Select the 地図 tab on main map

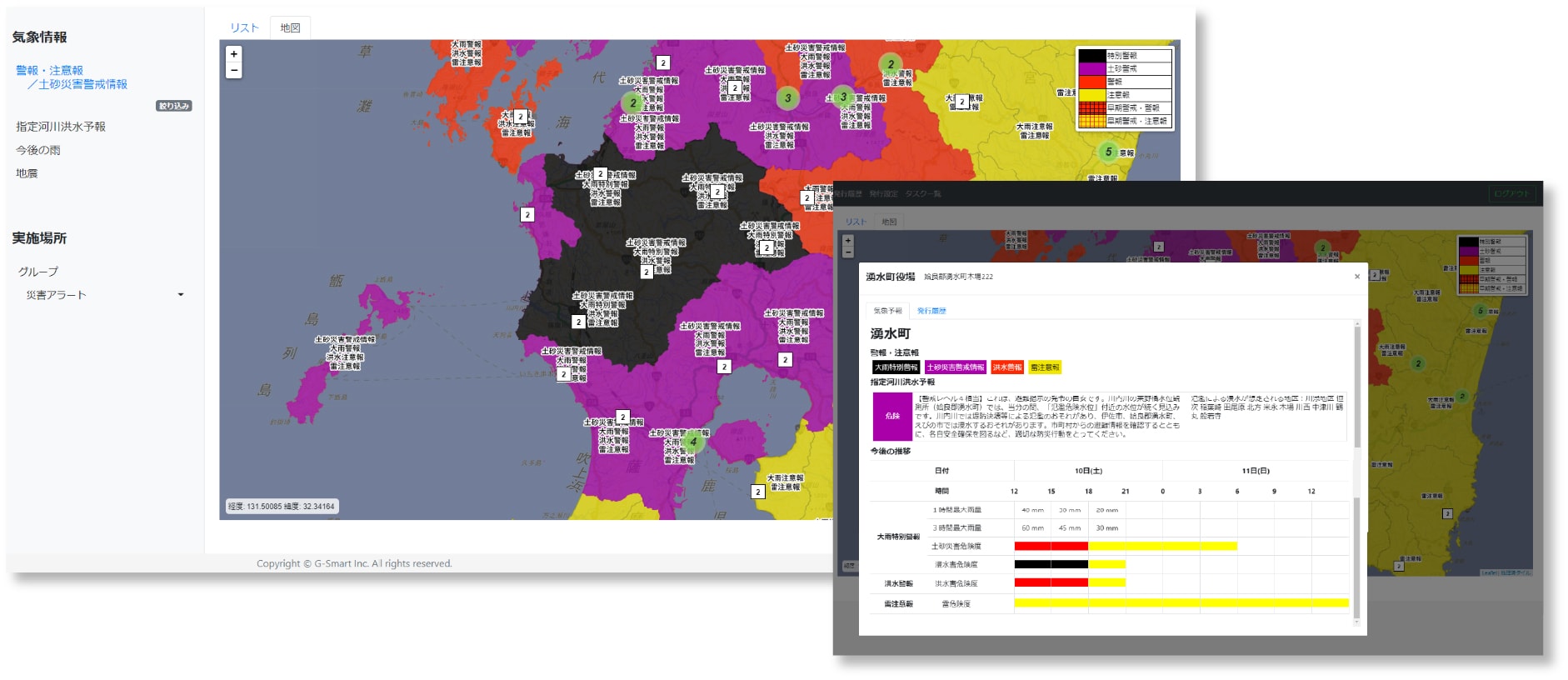(290, 27)
